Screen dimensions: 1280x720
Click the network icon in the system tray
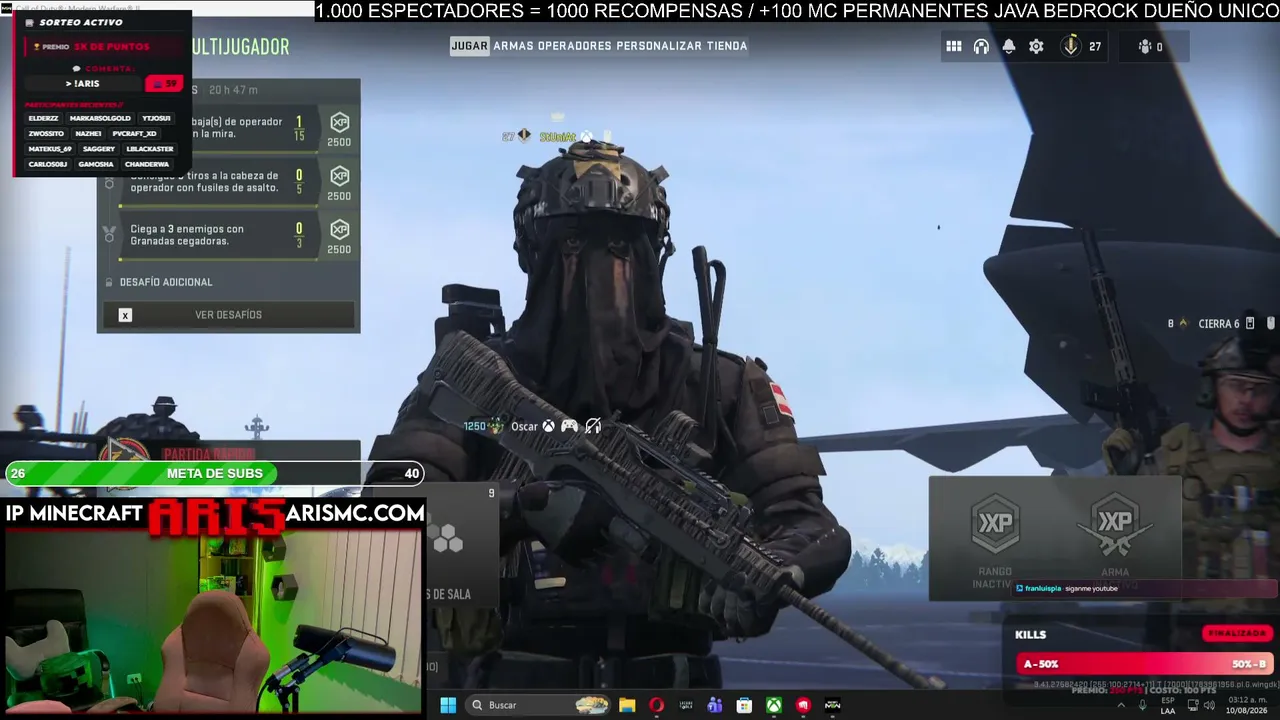coord(1194,705)
